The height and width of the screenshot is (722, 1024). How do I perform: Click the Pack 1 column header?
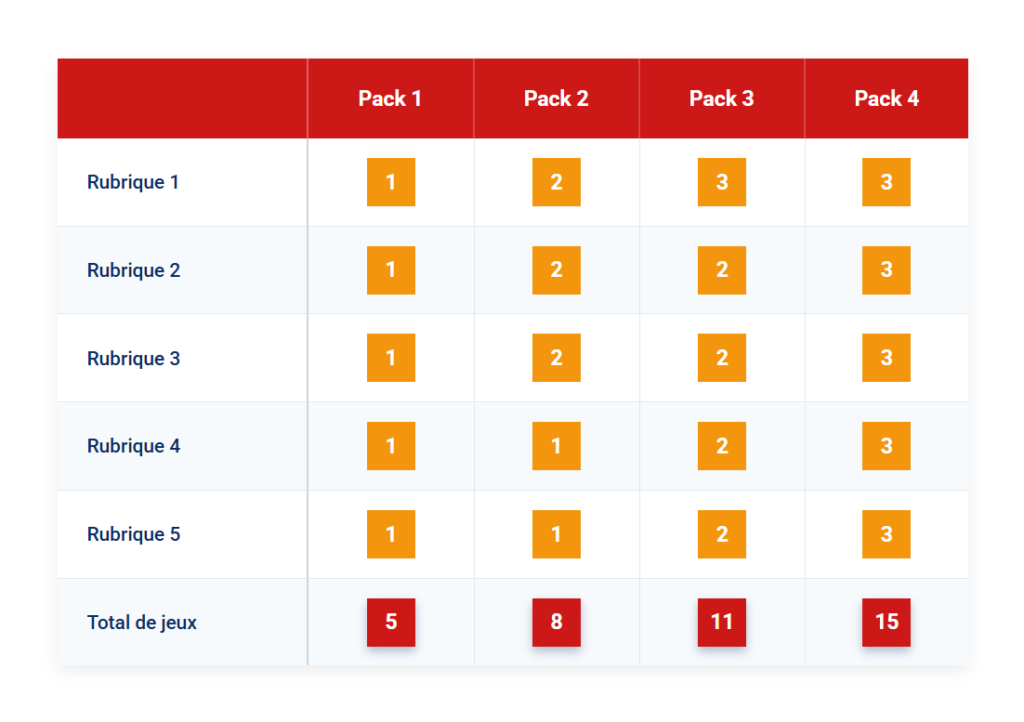(390, 98)
